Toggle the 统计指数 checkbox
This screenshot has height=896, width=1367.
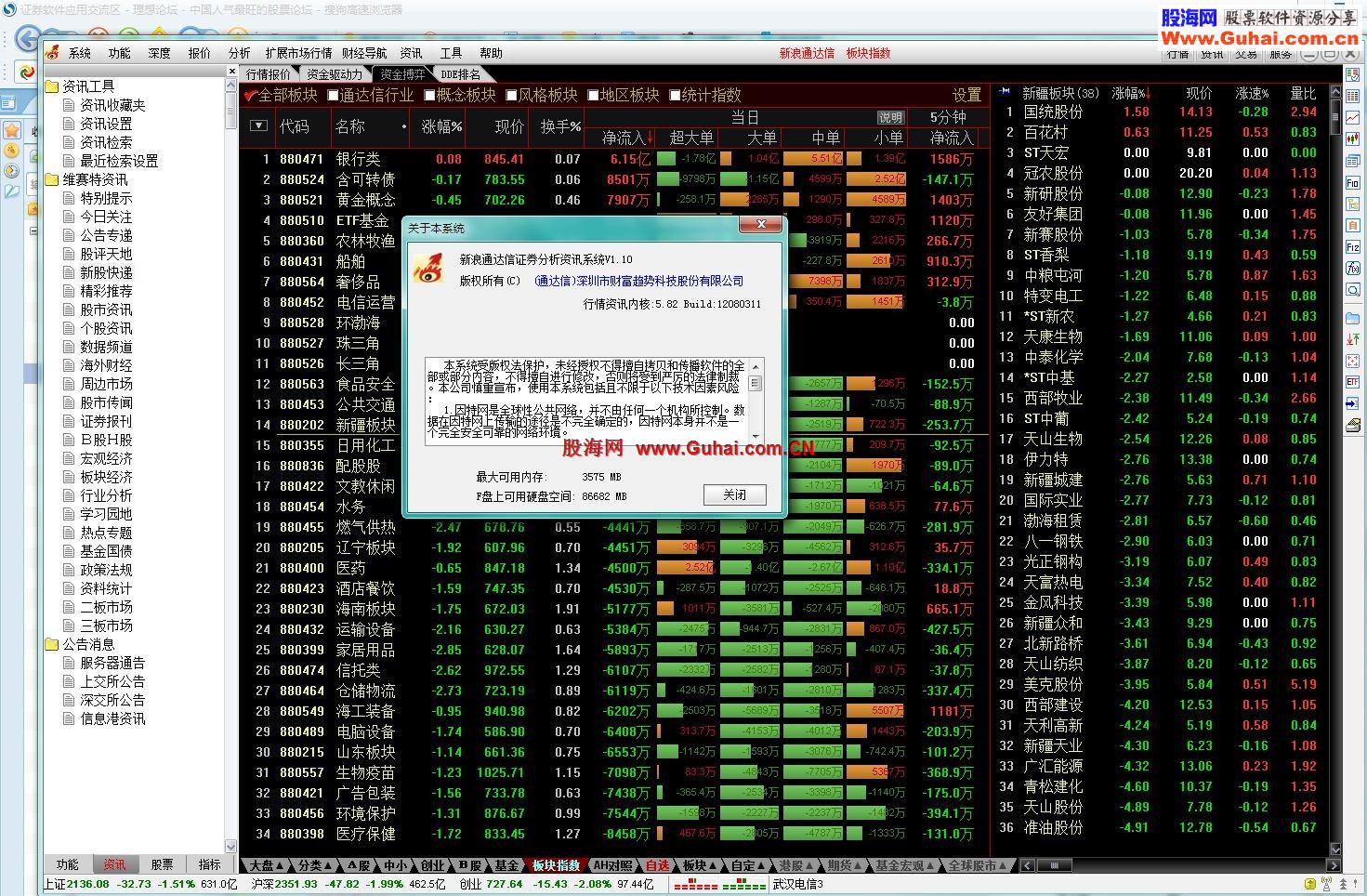pos(675,95)
